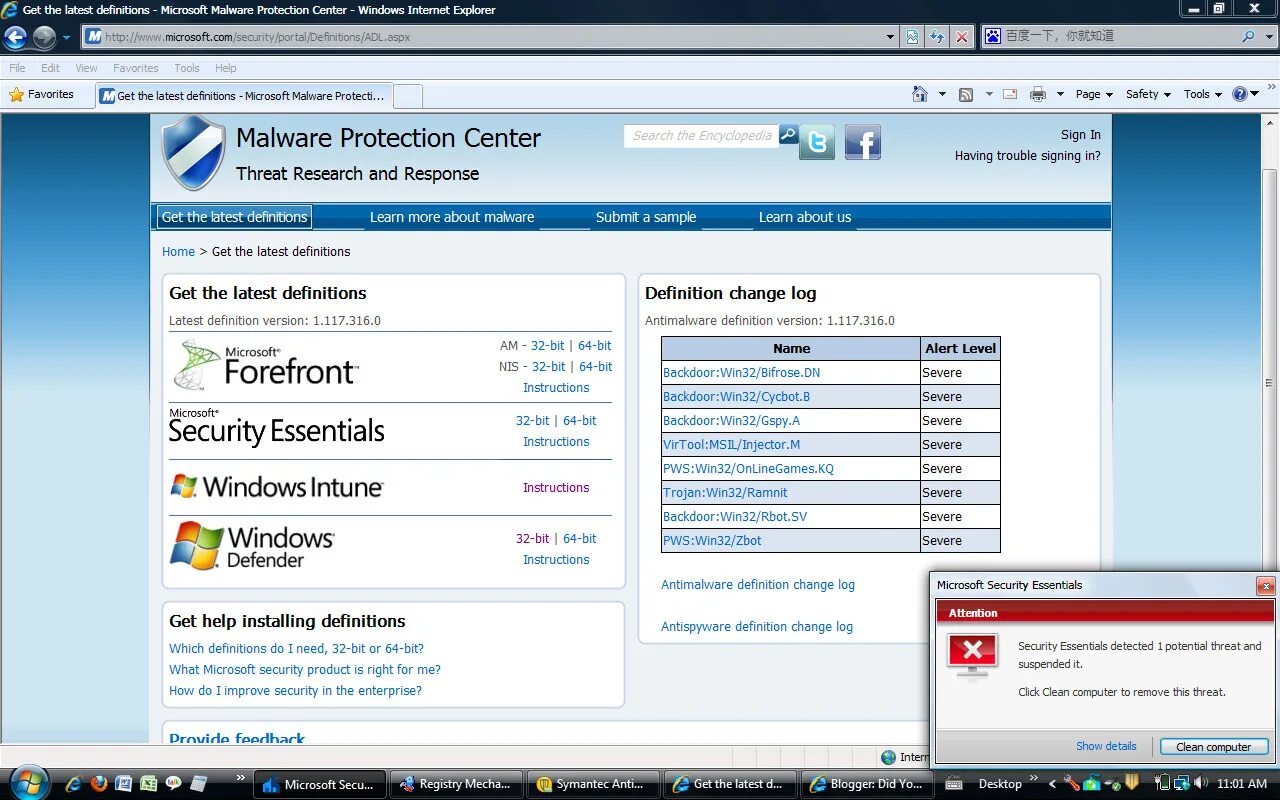The image size is (1280, 800).
Task: Open the Home page icon in command bar
Action: (920, 94)
